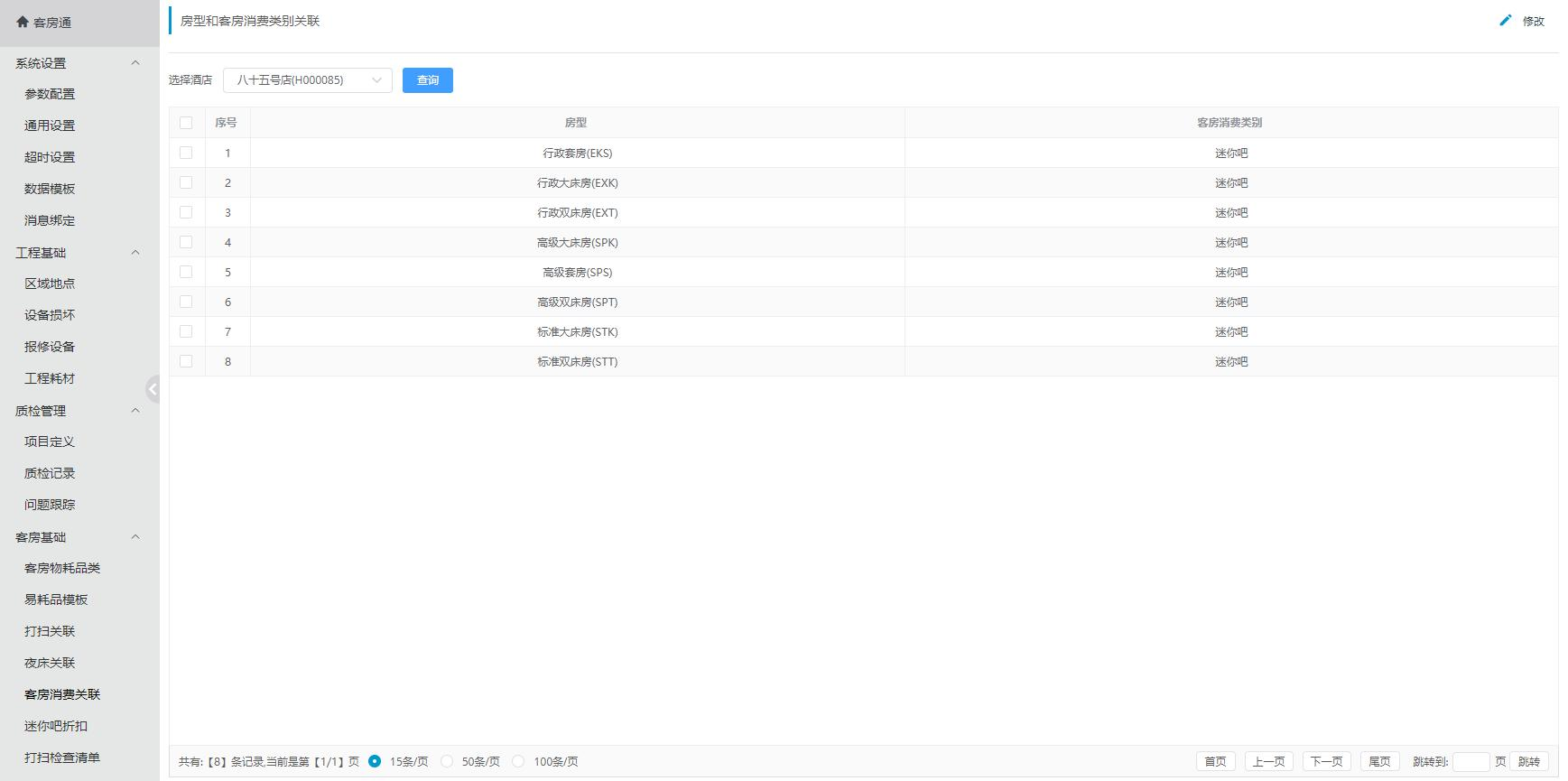Navigate to 客房物耗品类 page
Viewport: 1568px width, 781px height.
(x=62, y=568)
